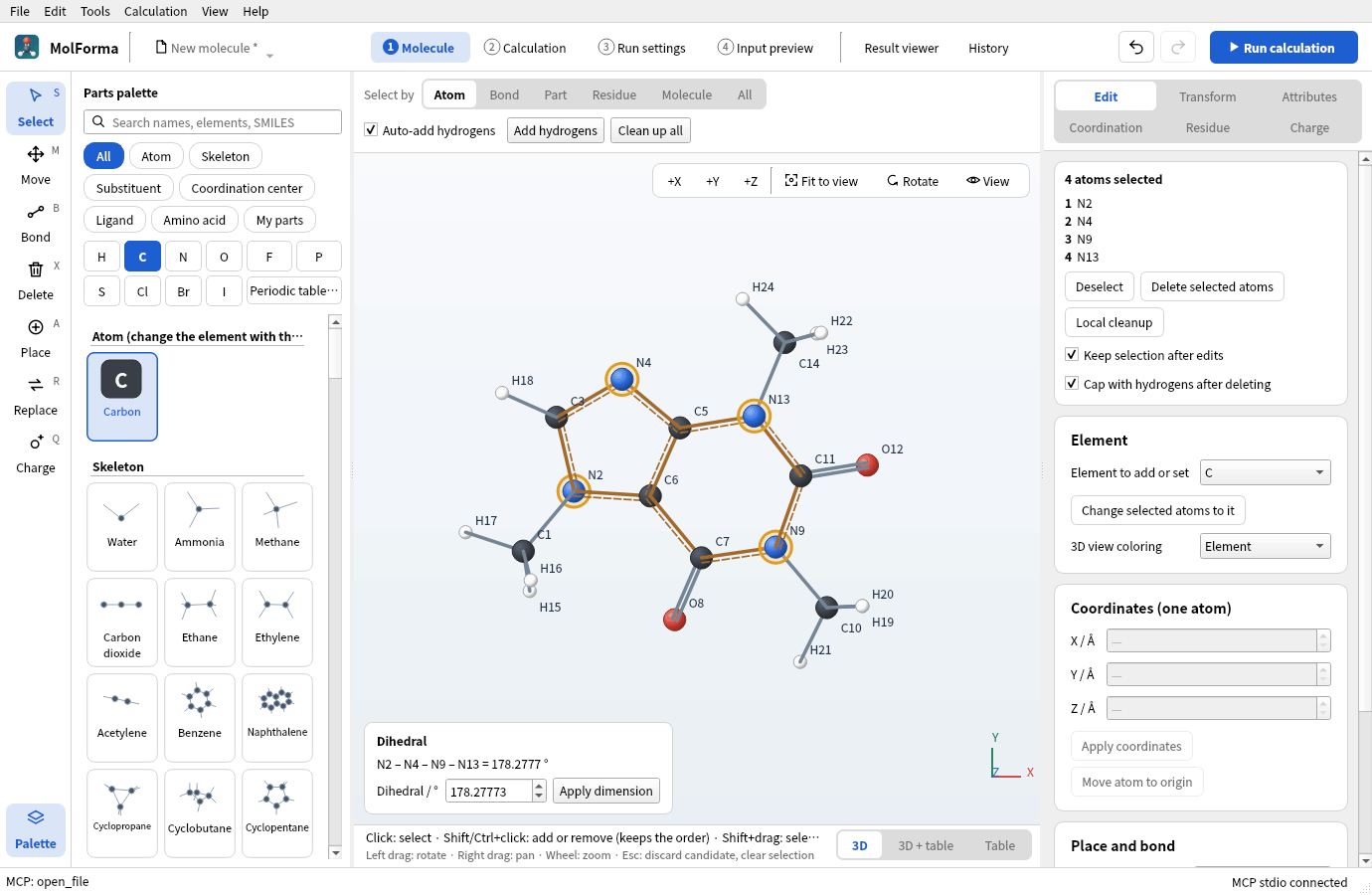Select nitrogen element swatch N
Image resolution: width=1372 pixels, height=895 pixels.
click(183, 257)
